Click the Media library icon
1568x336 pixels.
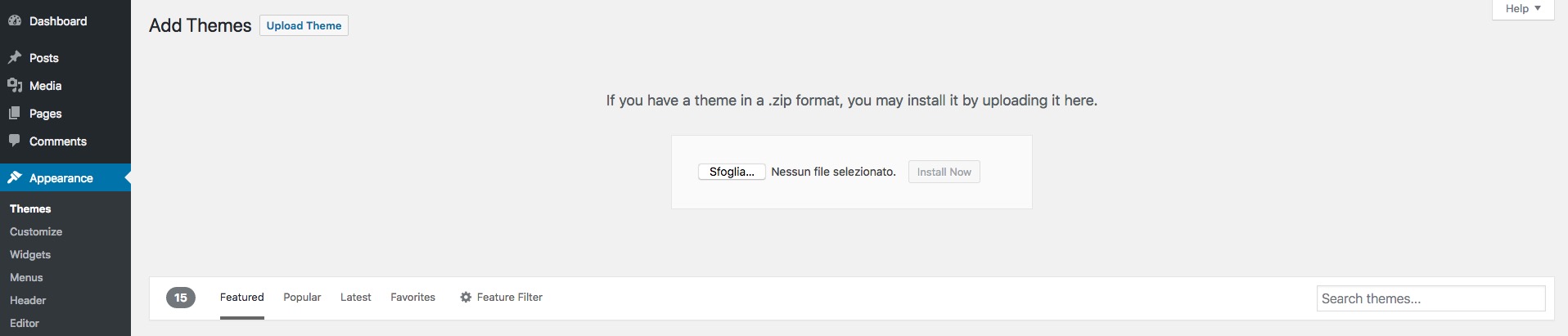click(x=14, y=86)
